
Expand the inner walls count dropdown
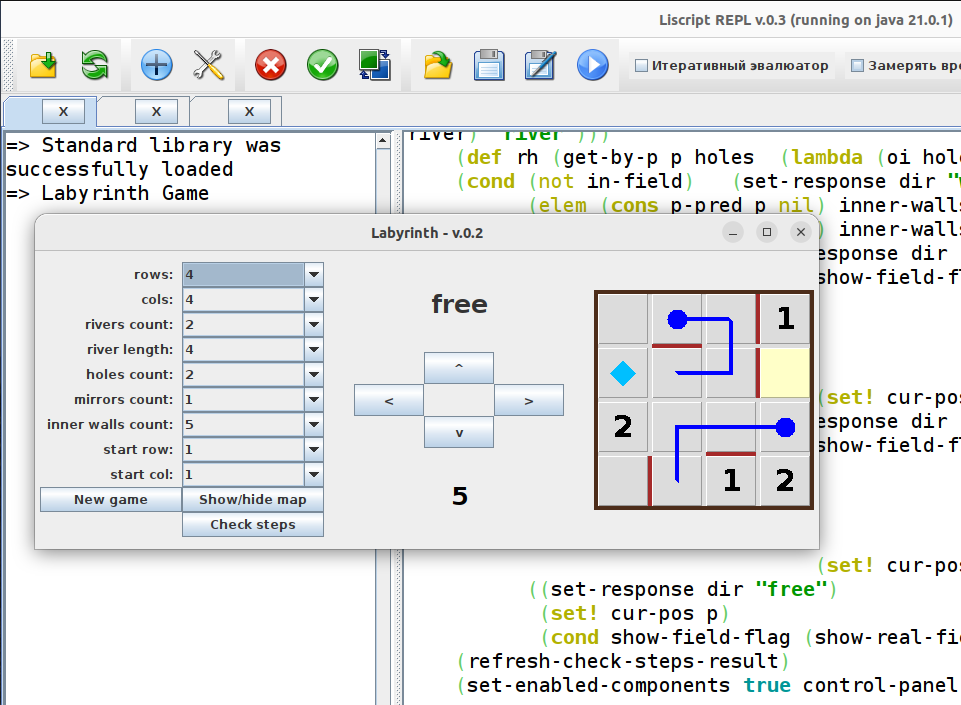[313, 425]
